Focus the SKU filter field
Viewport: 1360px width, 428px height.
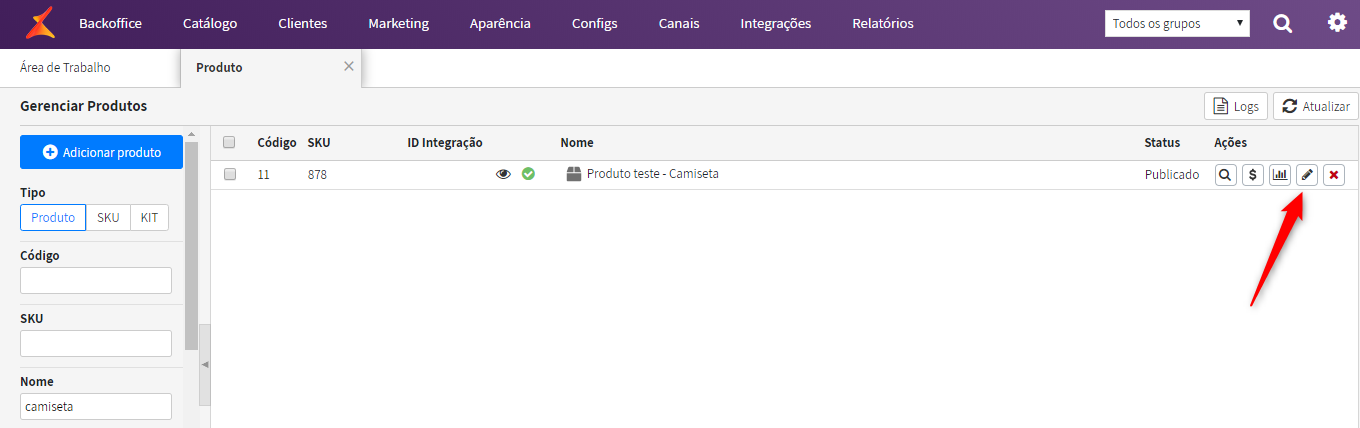(x=96, y=344)
